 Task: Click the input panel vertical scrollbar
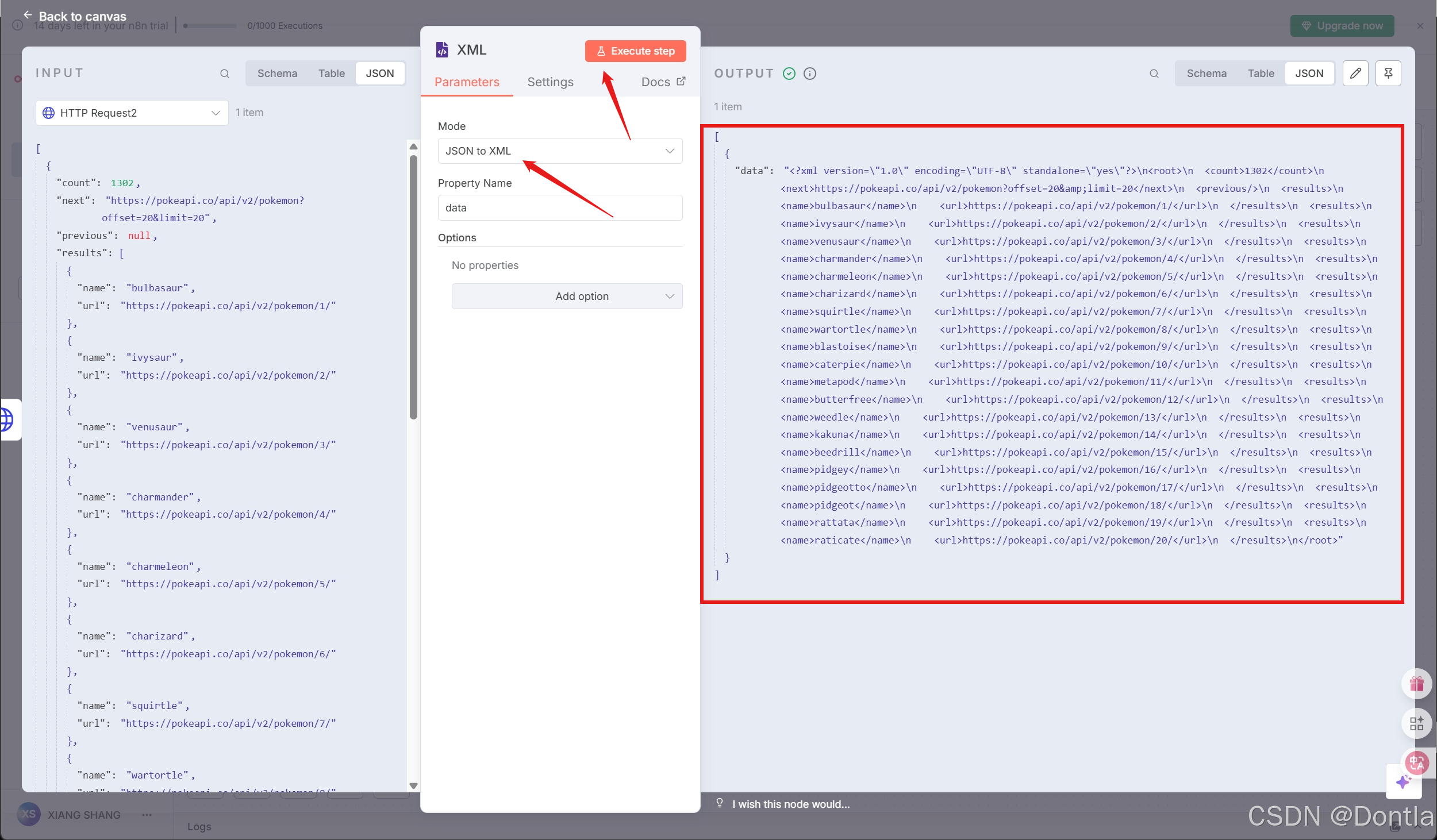tap(413, 287)
